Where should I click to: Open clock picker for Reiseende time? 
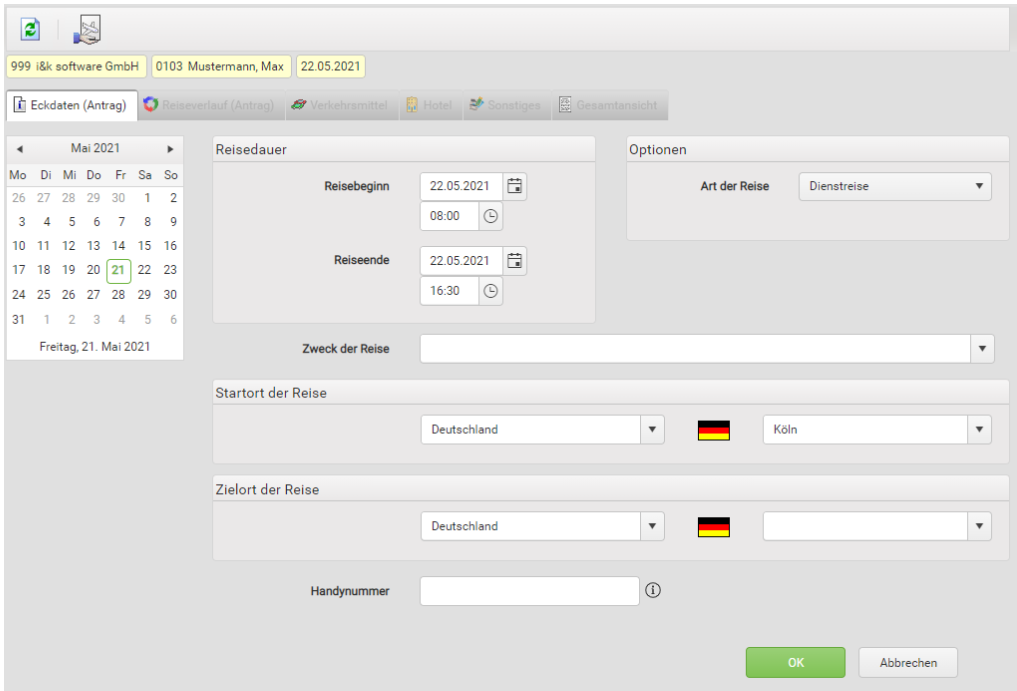tap(491, 291)
